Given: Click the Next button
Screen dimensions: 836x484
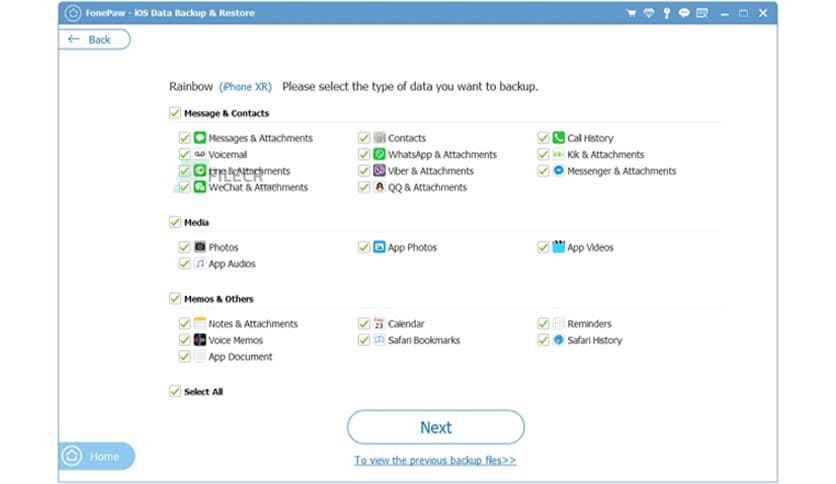Looking at the screenshot, I should pos(436,427).
